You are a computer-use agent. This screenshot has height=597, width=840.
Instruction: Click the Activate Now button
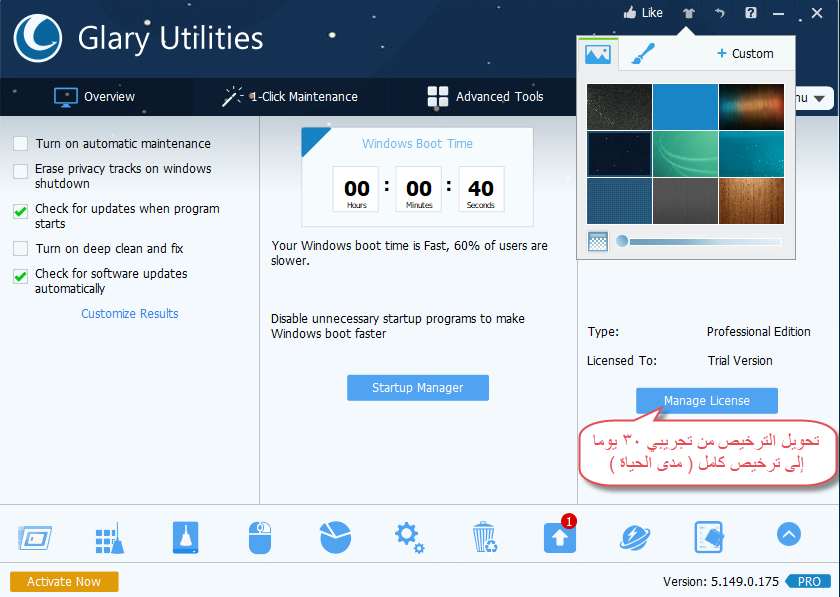click(64, 581)
